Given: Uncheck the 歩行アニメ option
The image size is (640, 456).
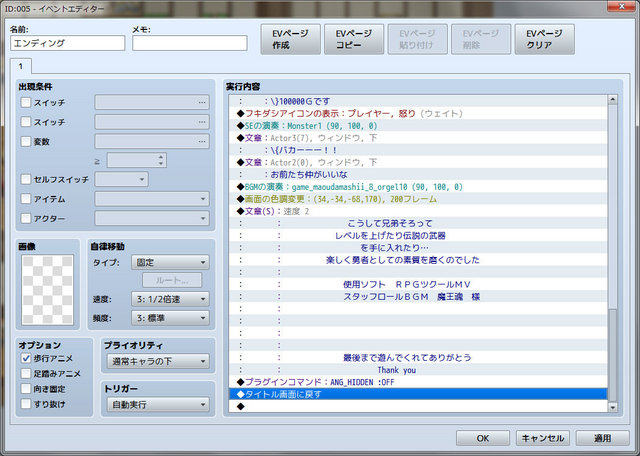Looking at the screenshot, I should (26, 358).
